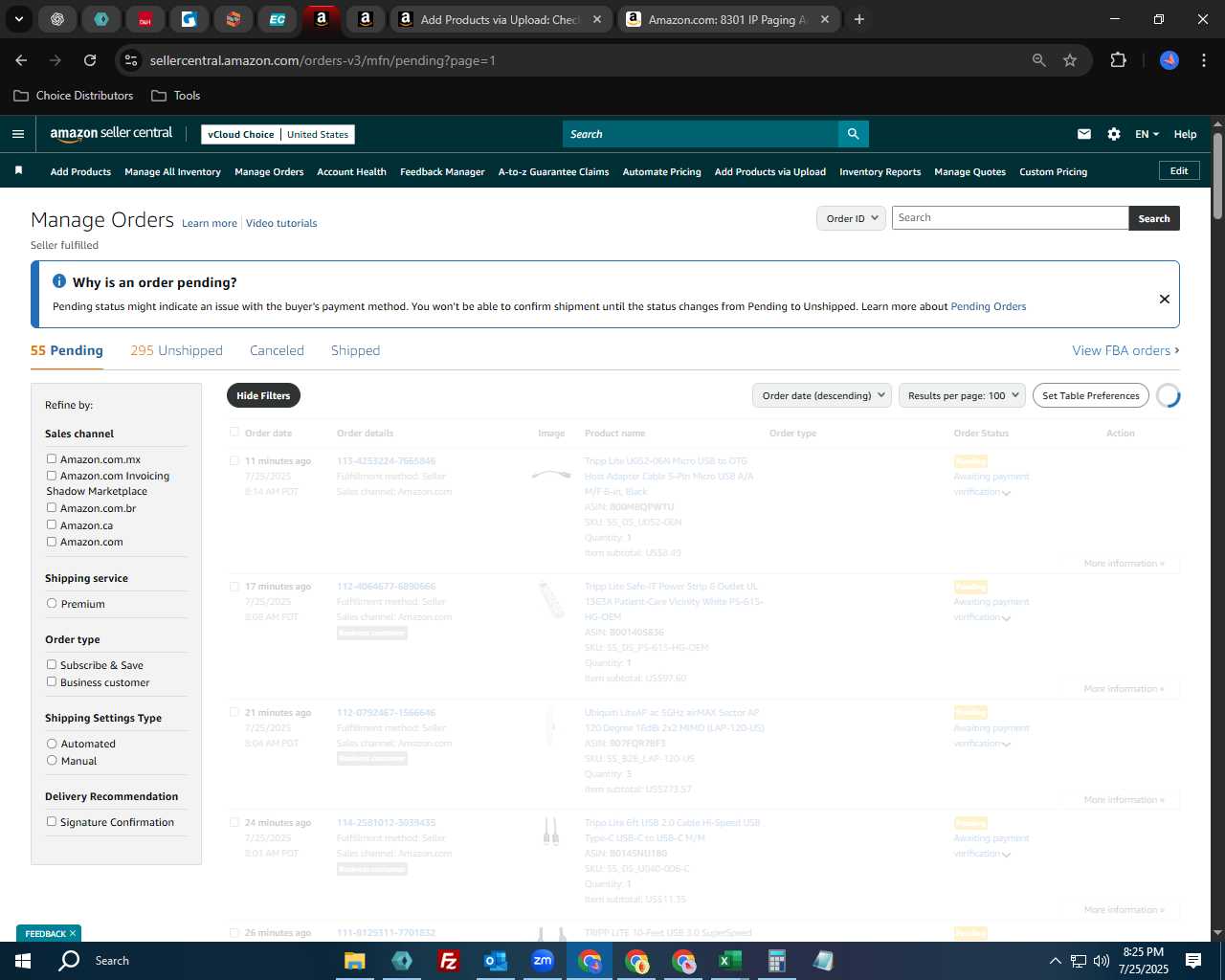Switch to the 295 Unshipped tab

tap(176, 350)
